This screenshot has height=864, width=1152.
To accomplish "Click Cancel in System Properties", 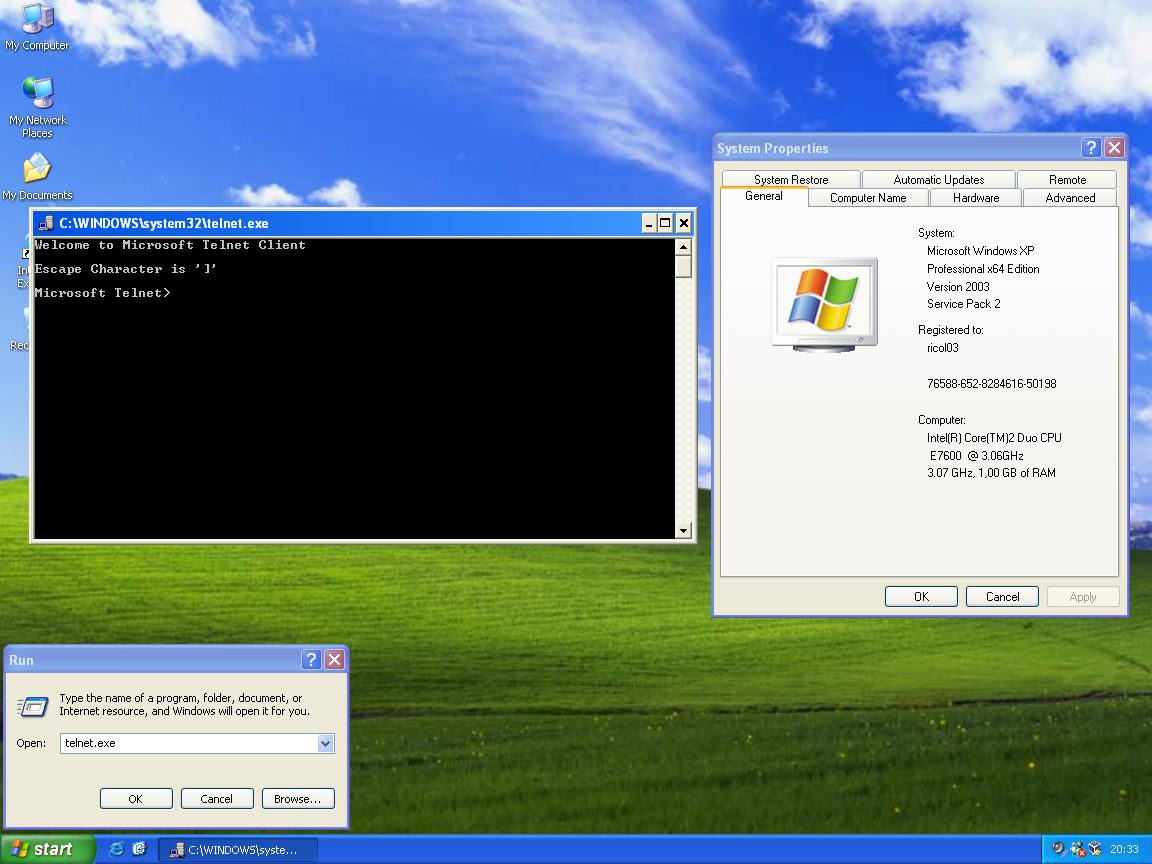I will (x=1002, y=597).
